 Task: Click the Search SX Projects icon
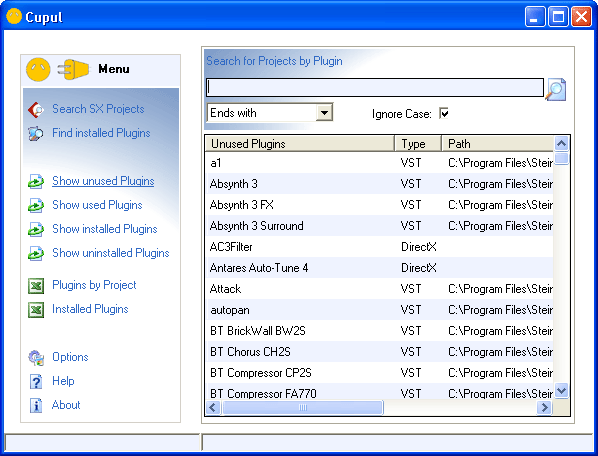point(36,109)
